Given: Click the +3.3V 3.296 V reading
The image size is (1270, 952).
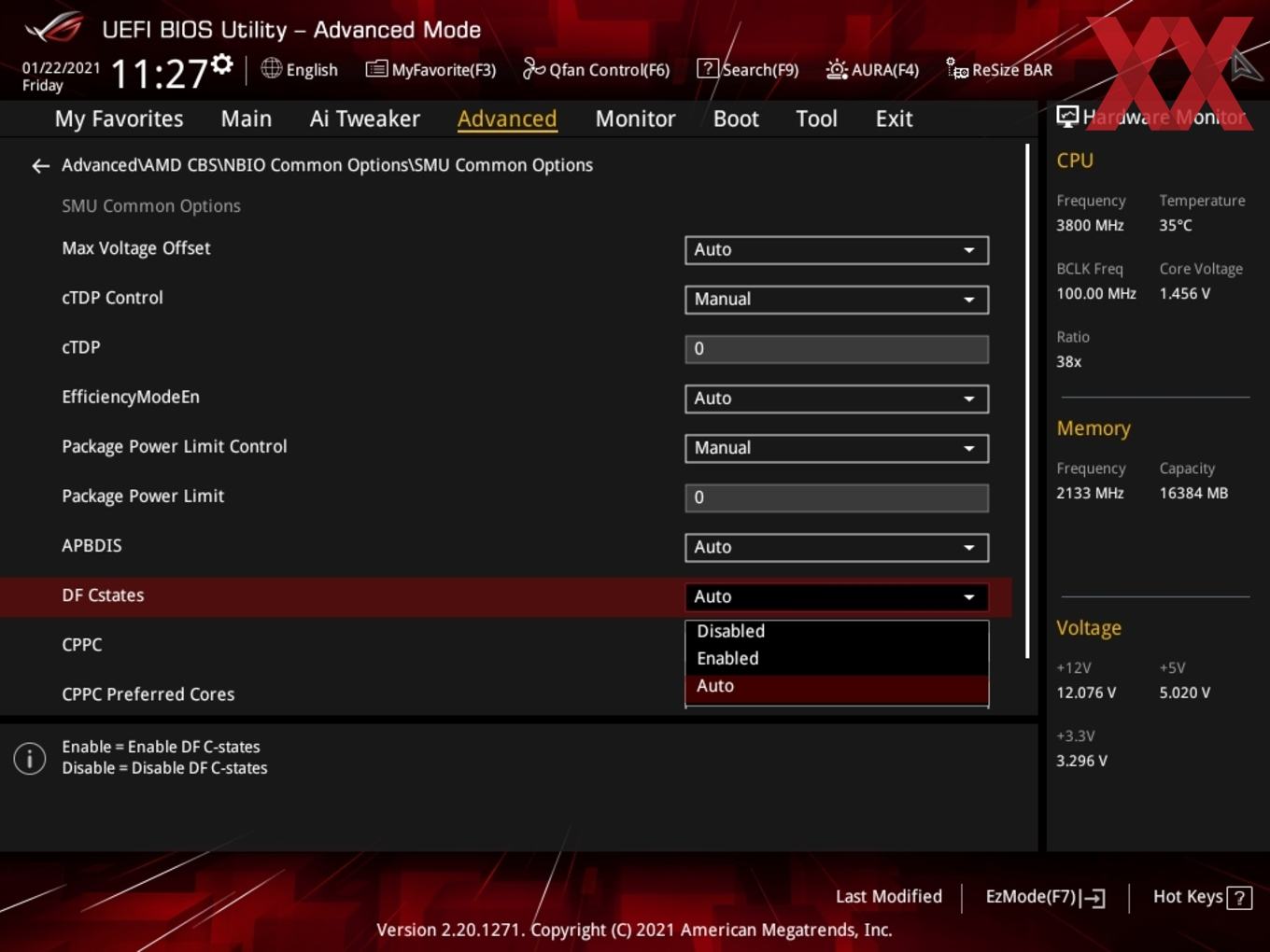Looking at the screenshot, I should [x=1081, y=762].
